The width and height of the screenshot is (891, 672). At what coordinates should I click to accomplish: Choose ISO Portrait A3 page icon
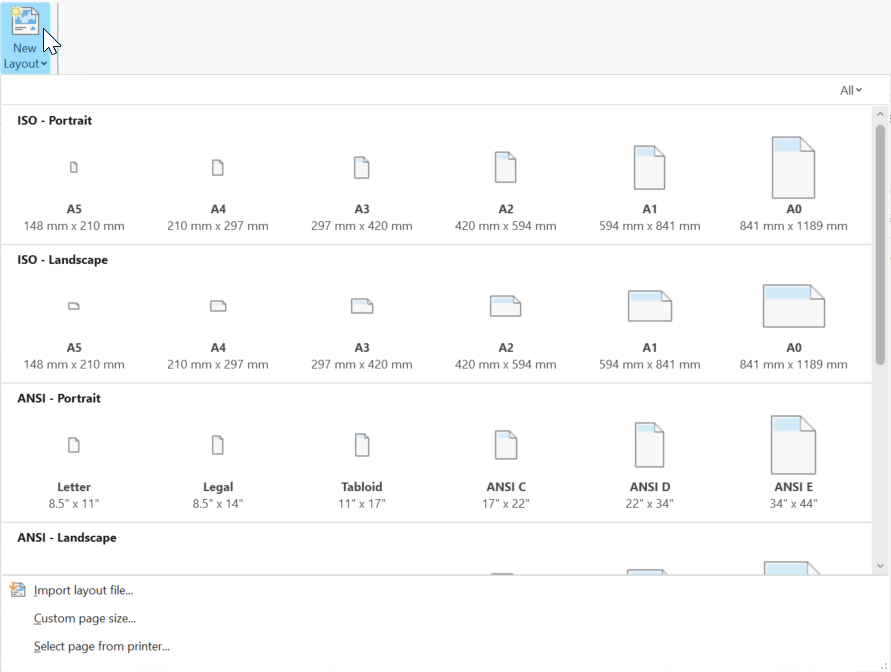click(x=361, y=168)
